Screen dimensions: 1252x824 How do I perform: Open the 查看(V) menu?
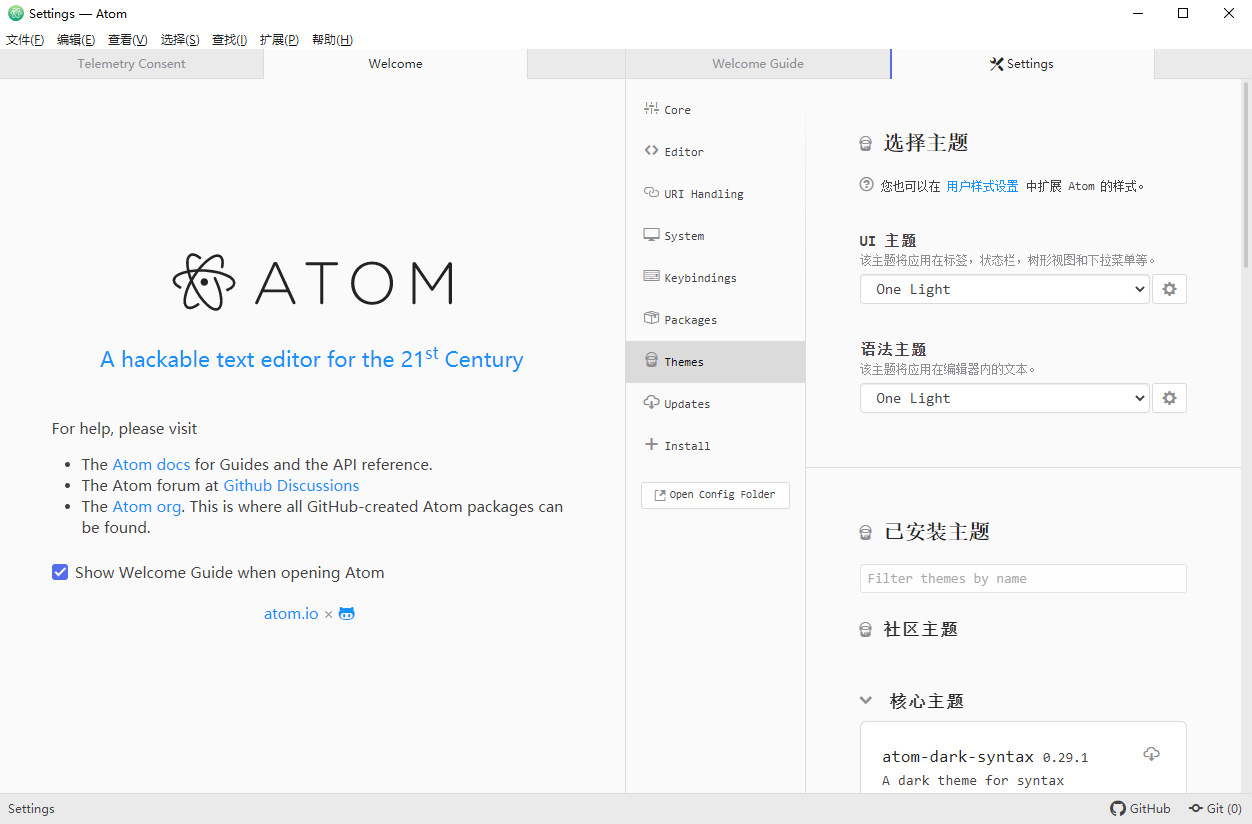[x=128, y=40]
